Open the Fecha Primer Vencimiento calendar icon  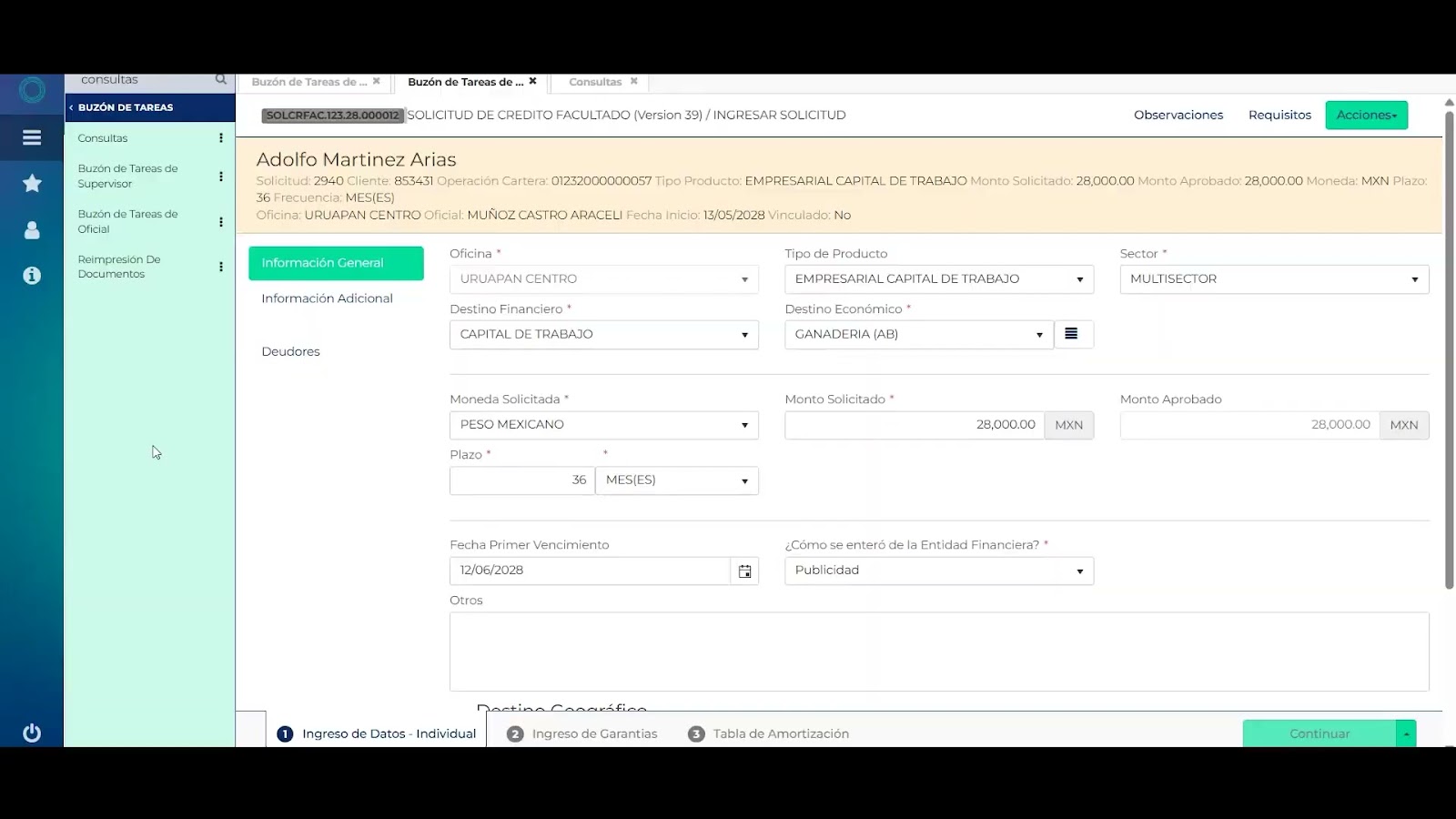pyautogui.click(x=744, y=571)
